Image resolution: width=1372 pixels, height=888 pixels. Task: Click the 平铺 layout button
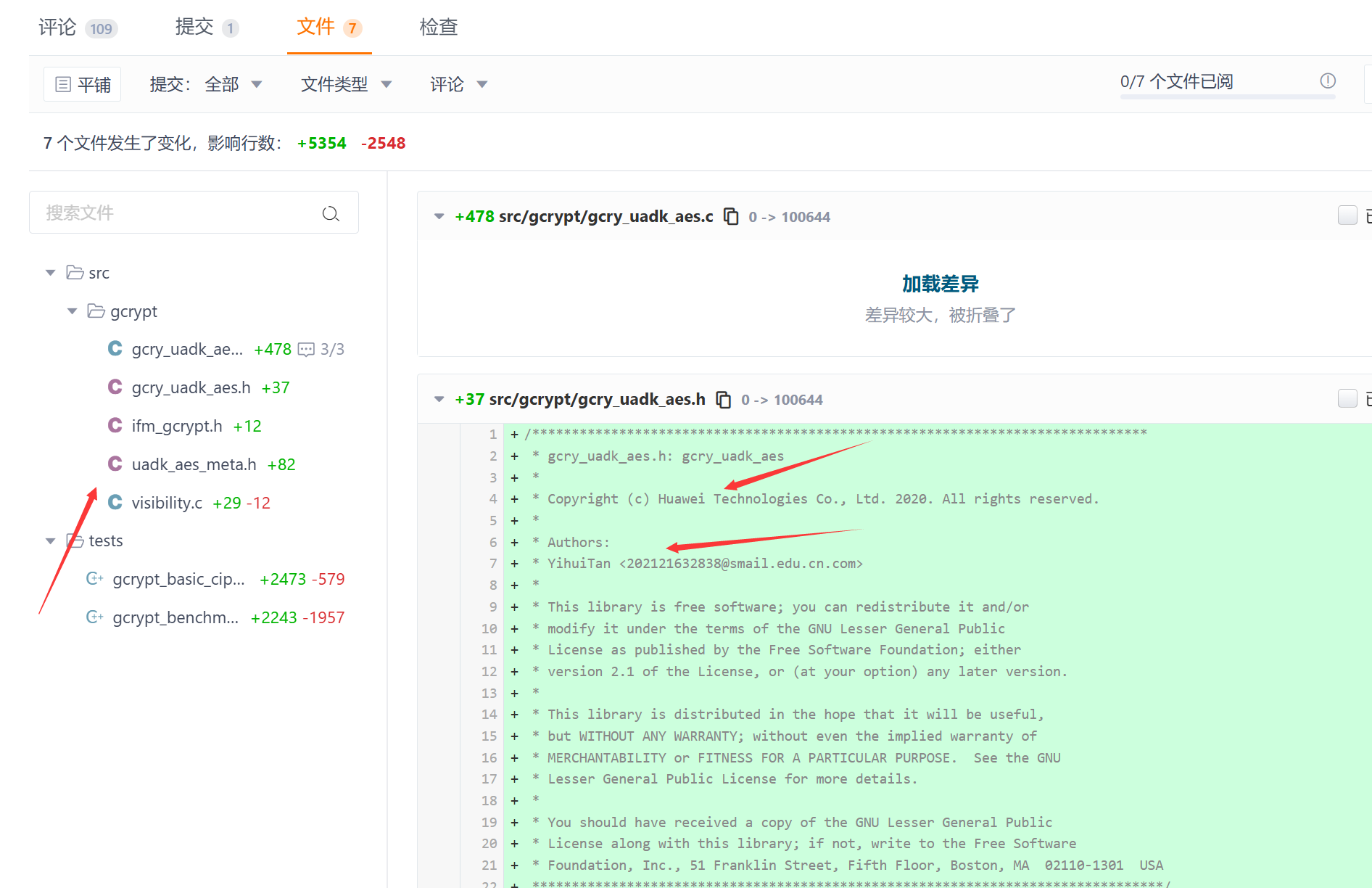click(83, 84)
